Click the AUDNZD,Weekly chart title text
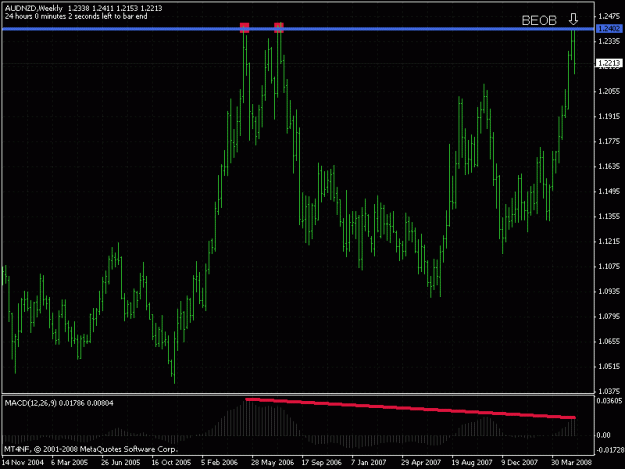 (34, 8)
